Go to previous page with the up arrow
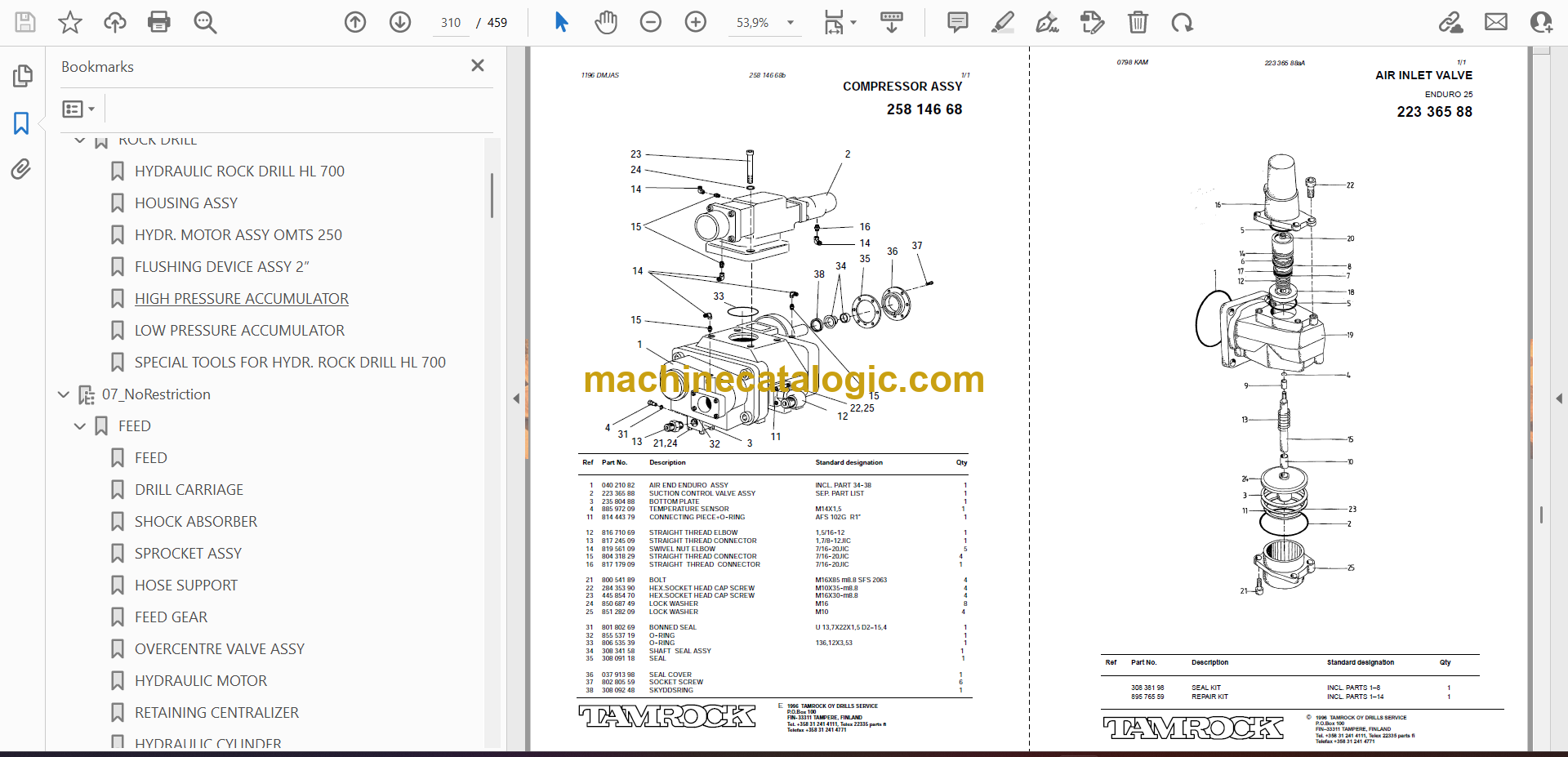Screen dimensions: 1568x757 pyautogui.click(x=355, y=22)
